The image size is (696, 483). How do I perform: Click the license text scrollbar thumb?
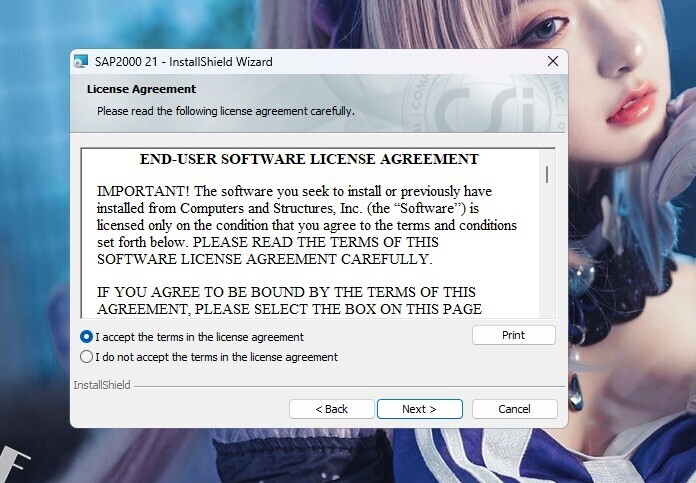click(547, 174)
